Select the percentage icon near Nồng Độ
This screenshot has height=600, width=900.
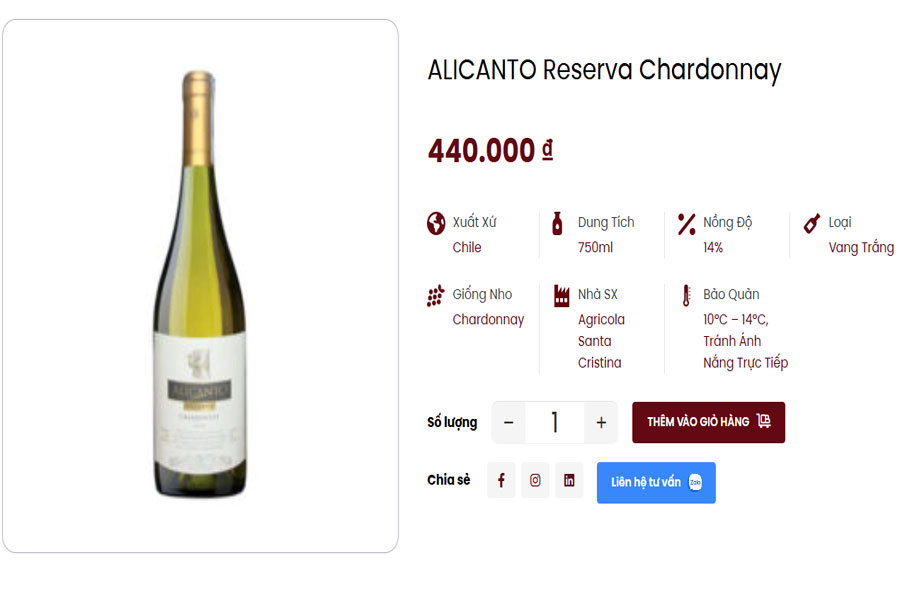click(x=686, y=222)
